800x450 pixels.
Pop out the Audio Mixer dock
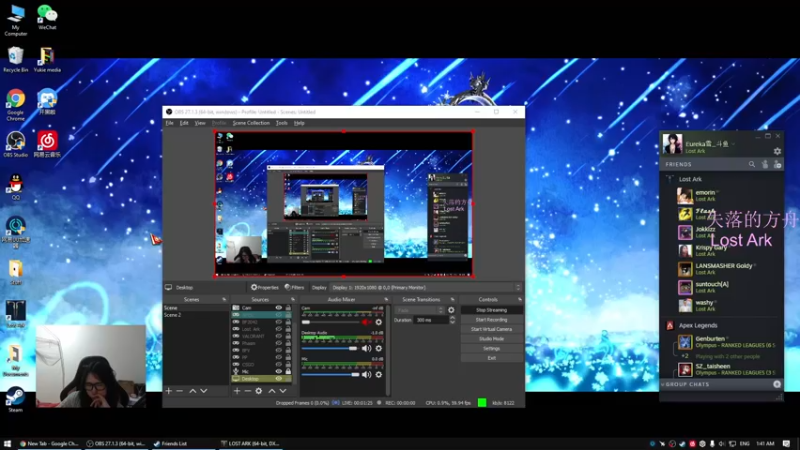point(386,299)
